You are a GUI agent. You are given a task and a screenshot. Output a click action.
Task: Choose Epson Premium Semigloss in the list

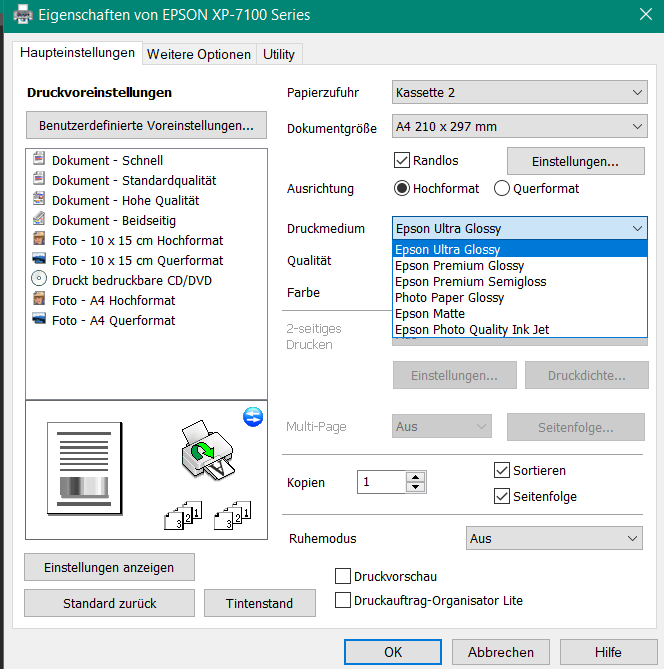519,282
